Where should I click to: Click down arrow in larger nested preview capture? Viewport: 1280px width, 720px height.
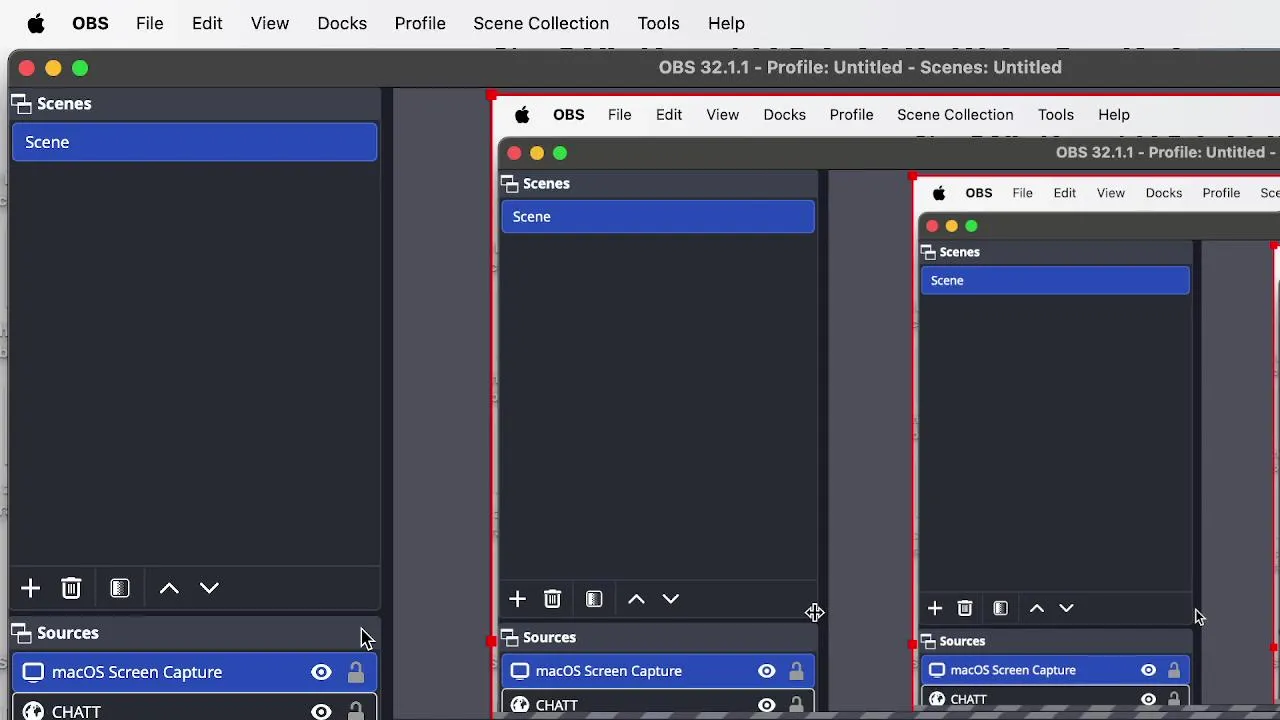671,599
